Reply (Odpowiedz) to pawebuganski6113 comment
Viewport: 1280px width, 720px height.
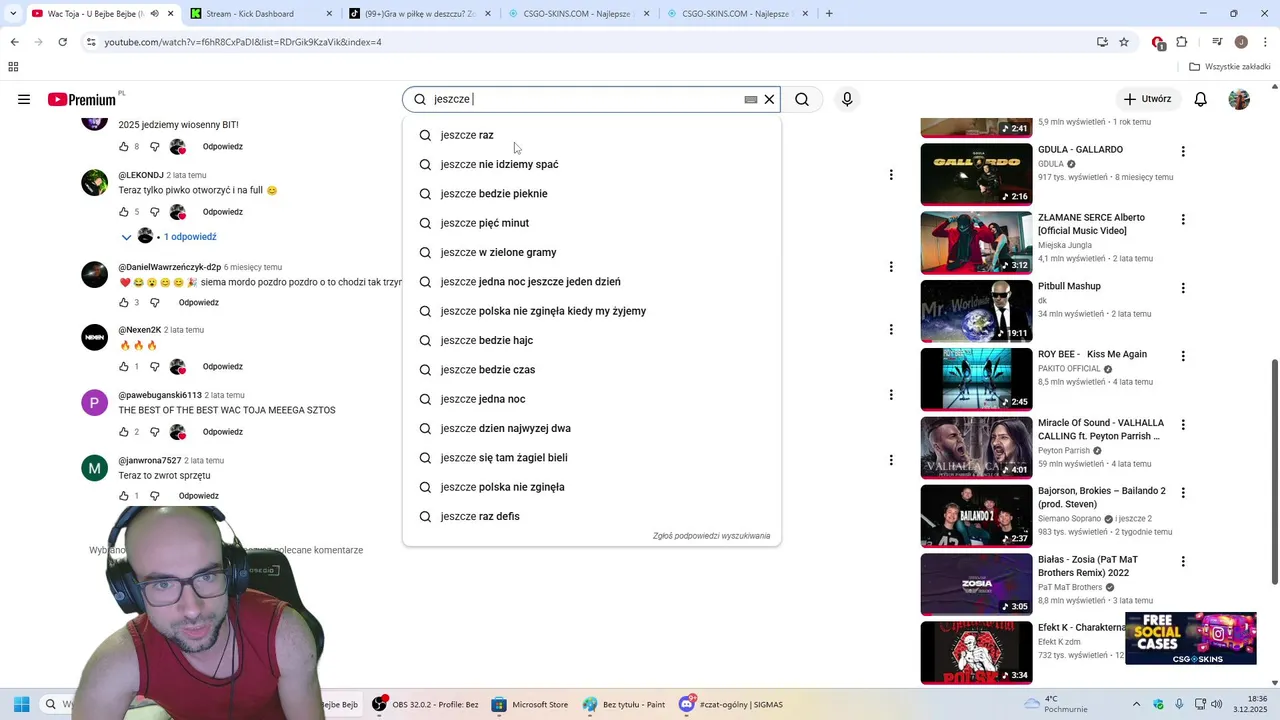tap(223, 432)
